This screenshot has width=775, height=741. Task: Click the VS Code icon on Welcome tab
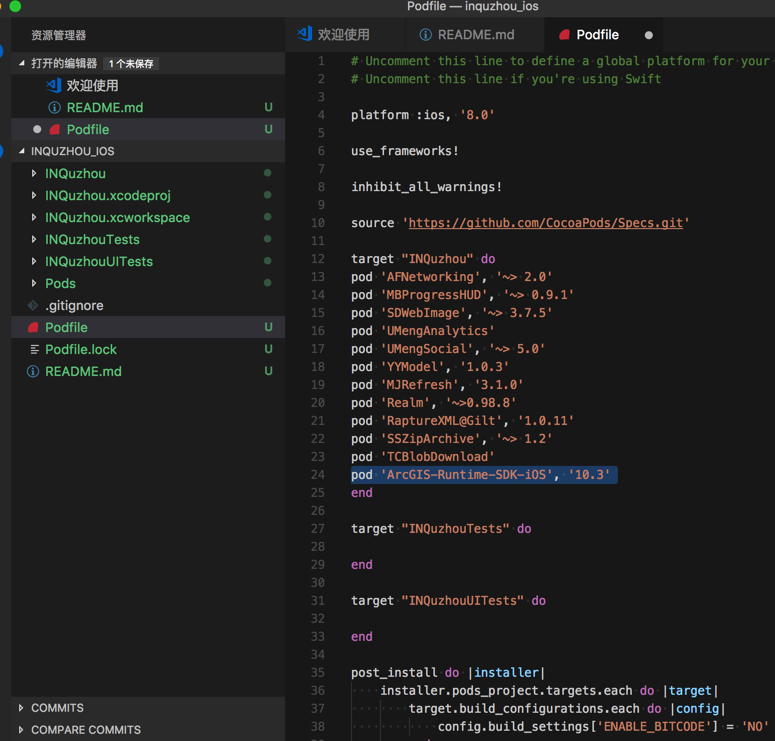coord(305,34)
